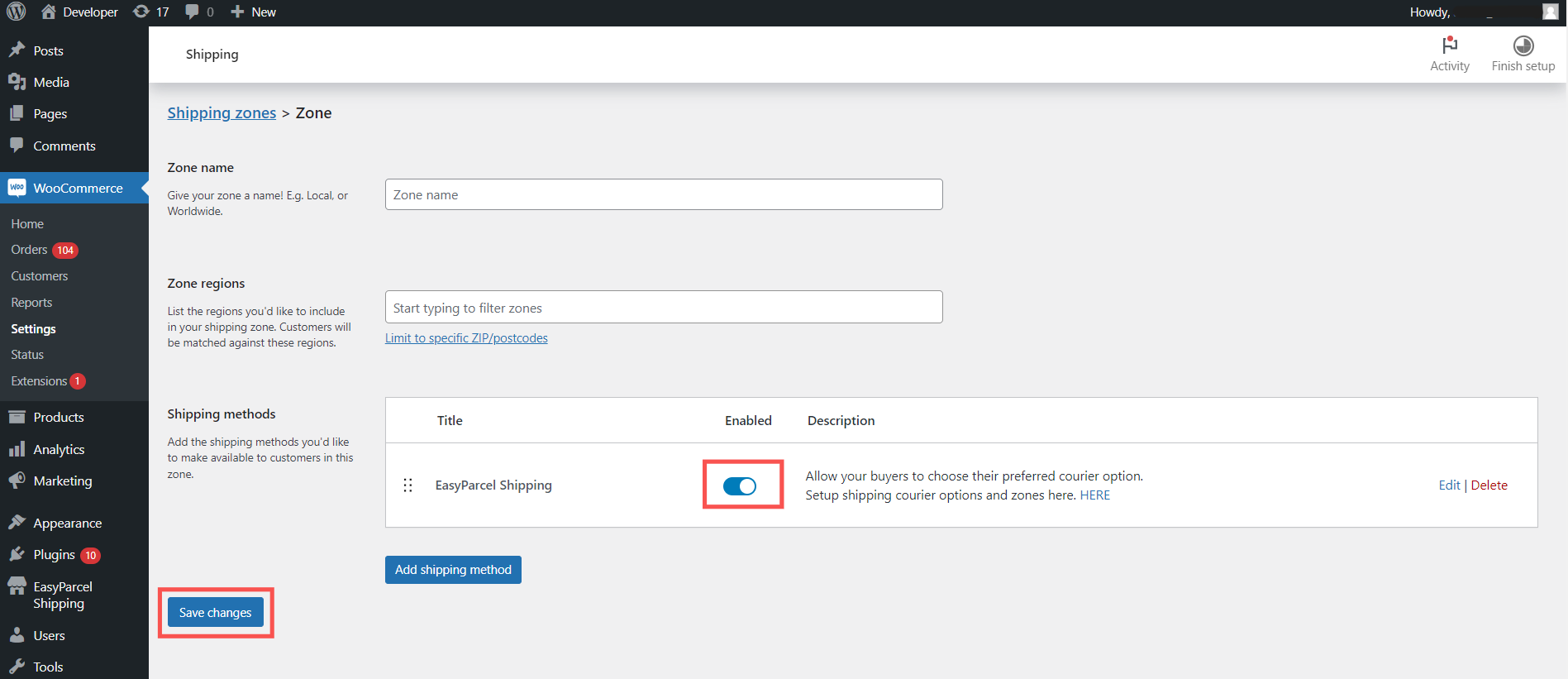Go to WooCommerce Home
This screenshot has height=679, width=1568.
tap(27, 223)
